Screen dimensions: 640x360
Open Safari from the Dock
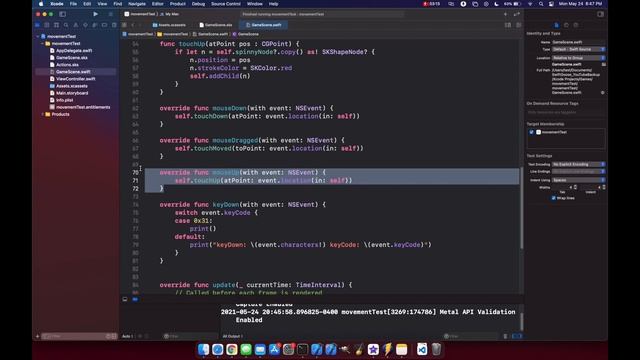tap(218, 349)
